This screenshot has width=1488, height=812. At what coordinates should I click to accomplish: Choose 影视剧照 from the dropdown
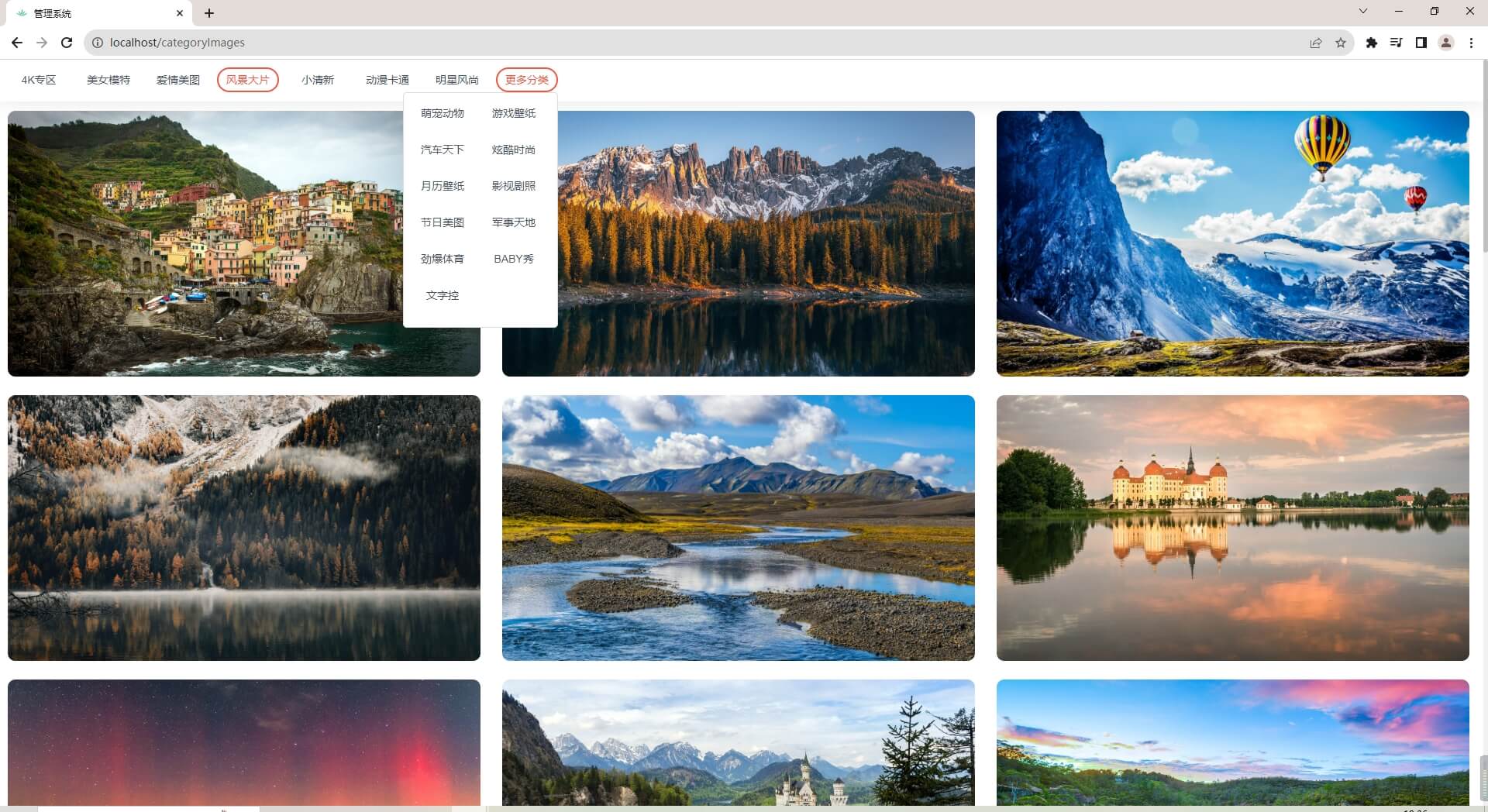point(514,186)
